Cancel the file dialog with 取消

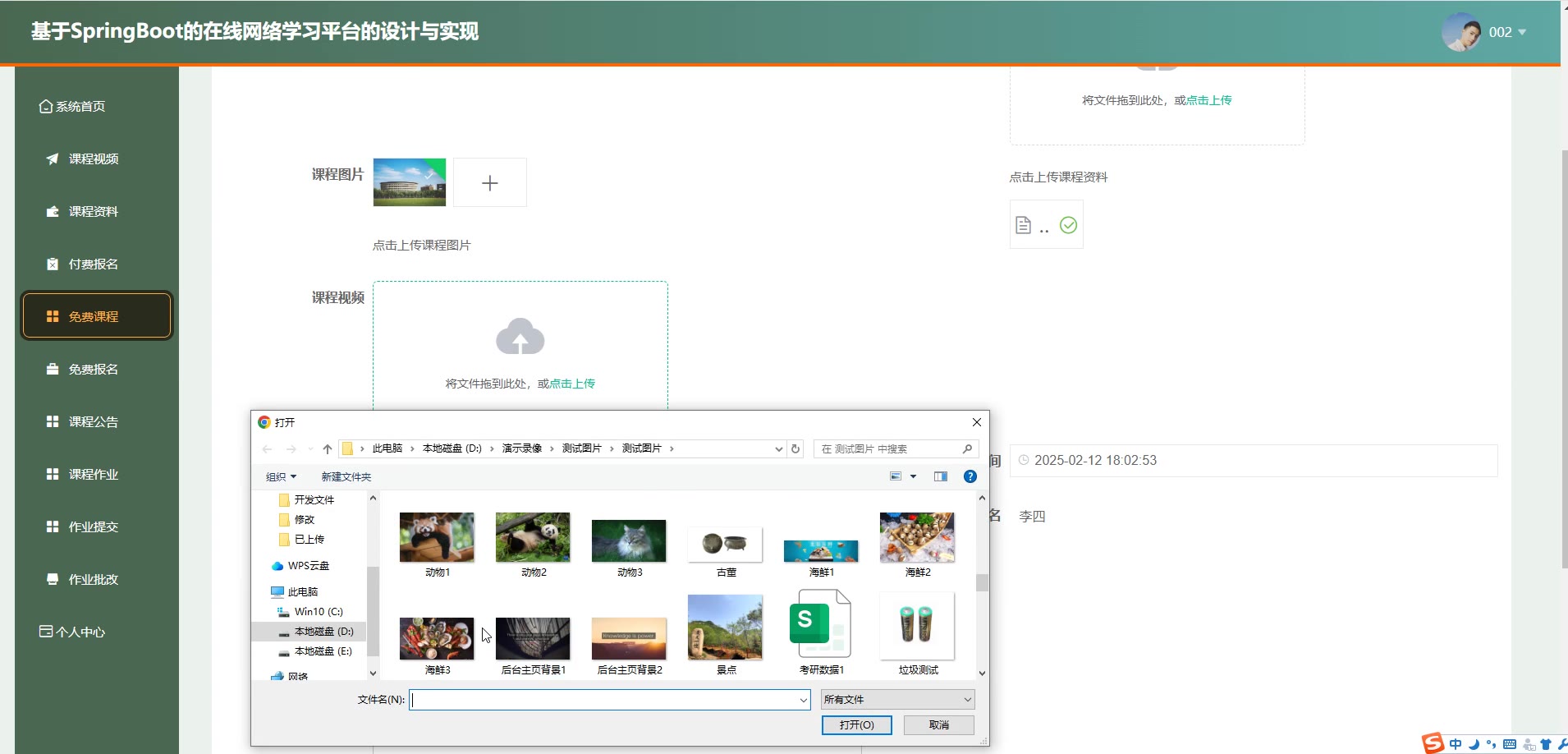938,725
